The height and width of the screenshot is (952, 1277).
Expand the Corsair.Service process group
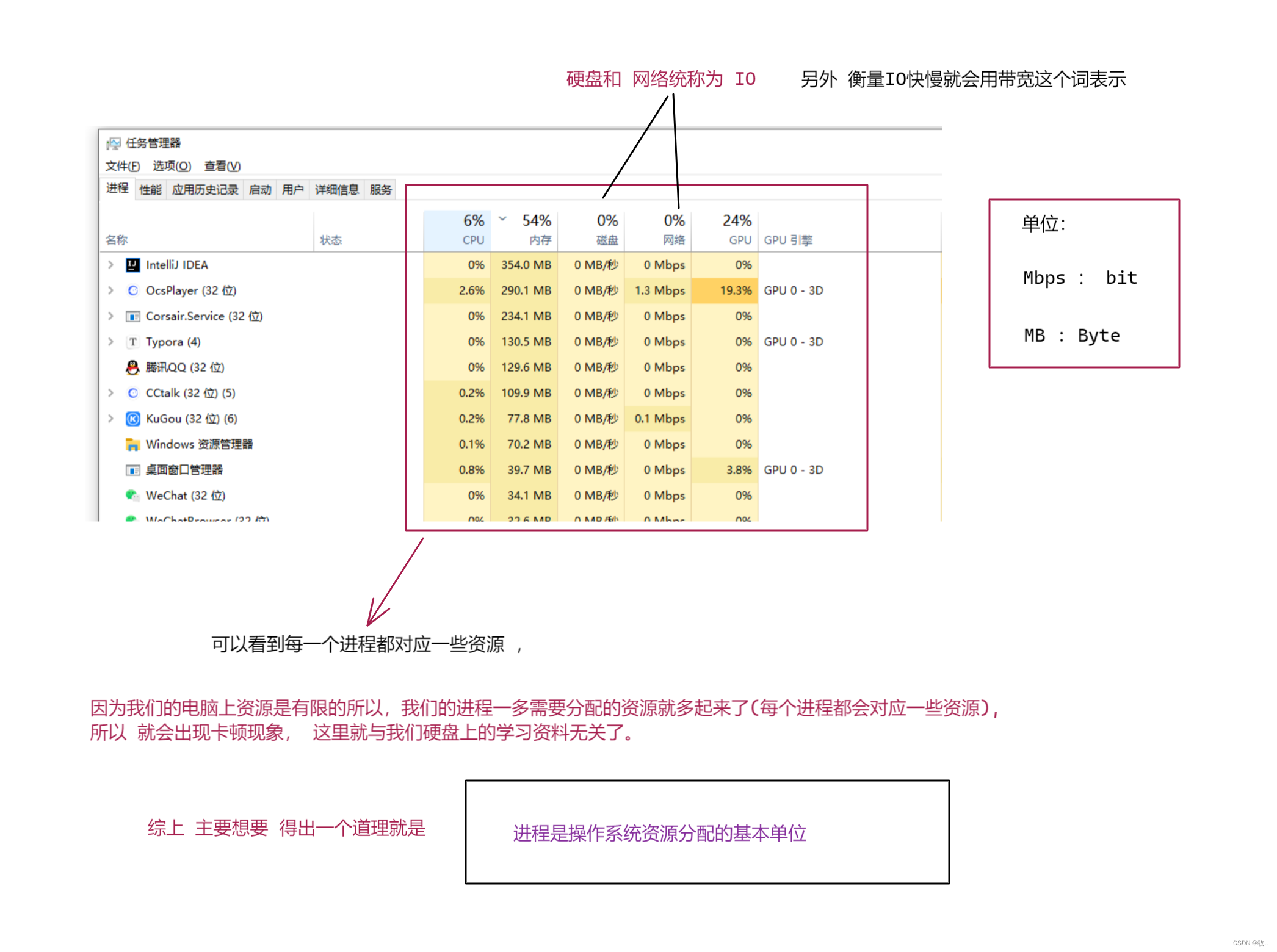point(110,316)
